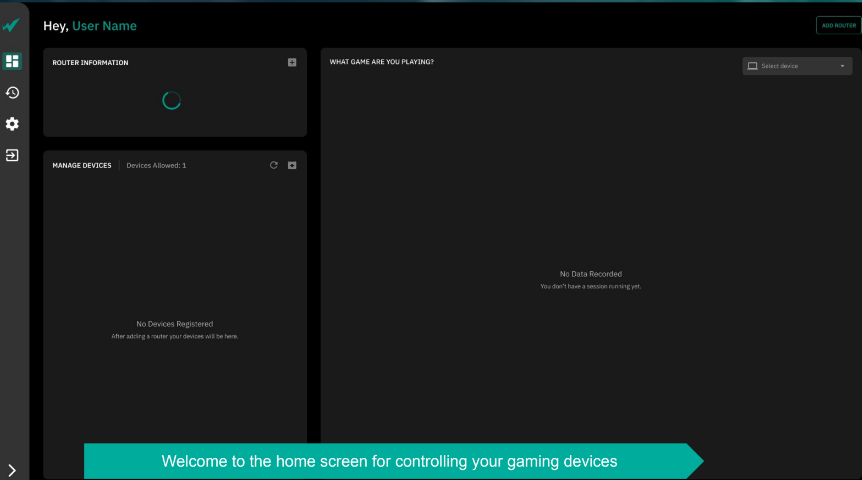
Task: Open the session history clock icon
Action: pyautogui.click(x=12, y=92)
